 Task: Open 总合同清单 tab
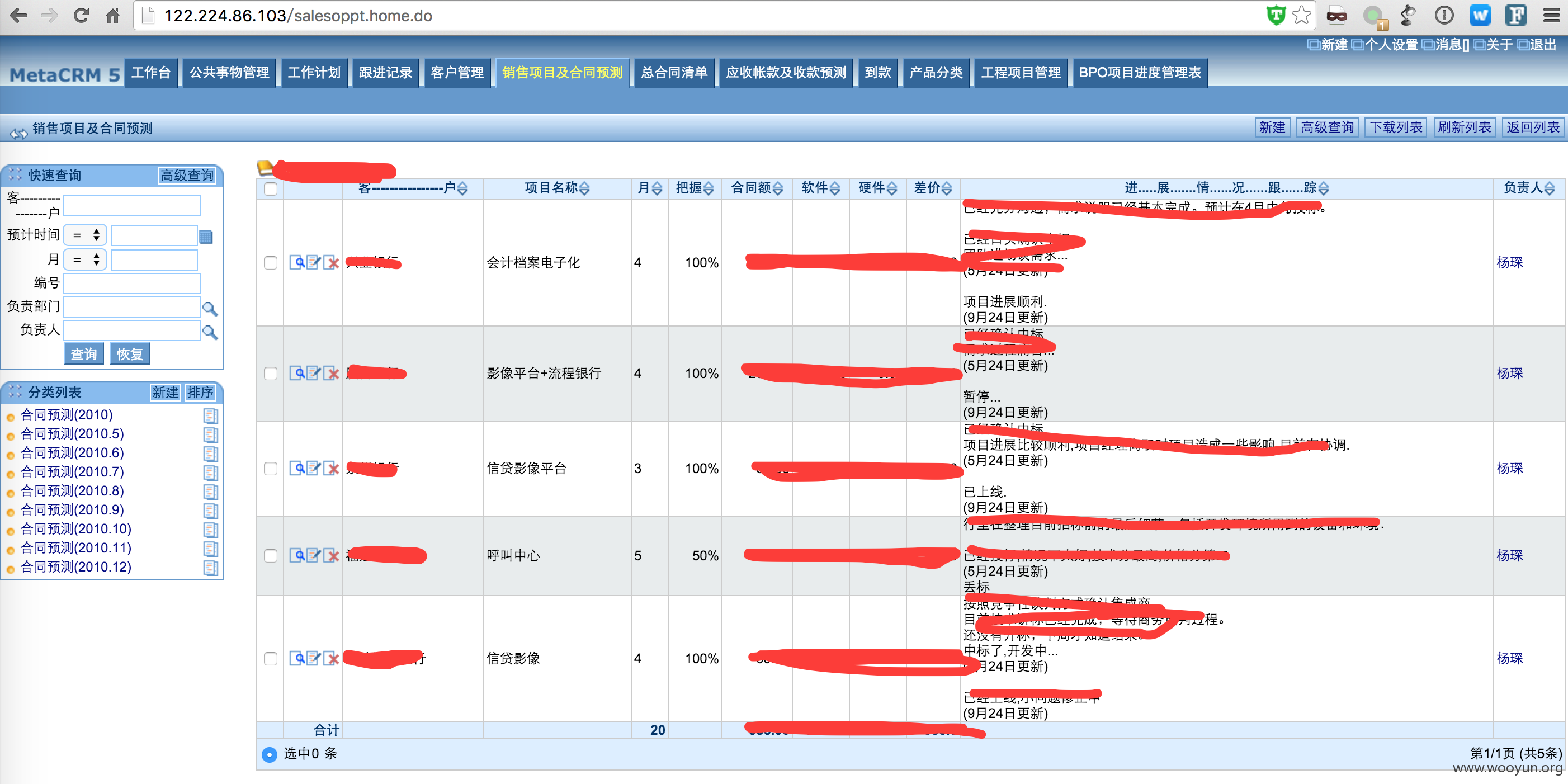point(674,73)
